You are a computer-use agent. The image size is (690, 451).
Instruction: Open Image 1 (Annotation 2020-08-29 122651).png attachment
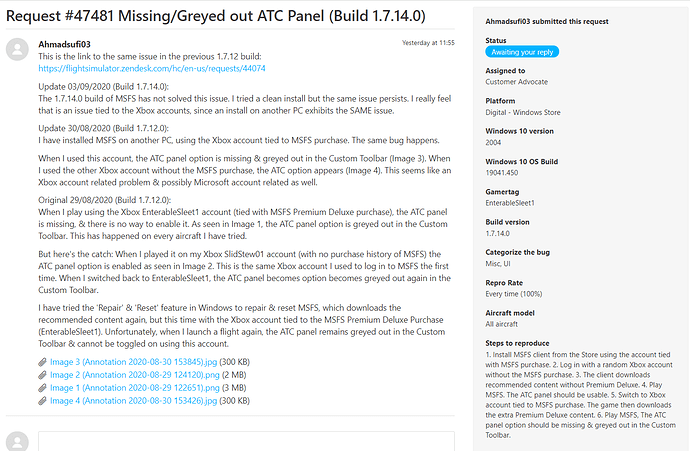point(135,388)
